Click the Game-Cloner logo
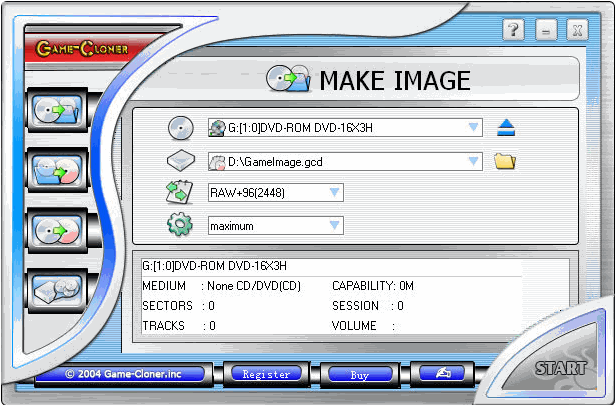Screen dimensions: 616x406 (x=82, y=49)
